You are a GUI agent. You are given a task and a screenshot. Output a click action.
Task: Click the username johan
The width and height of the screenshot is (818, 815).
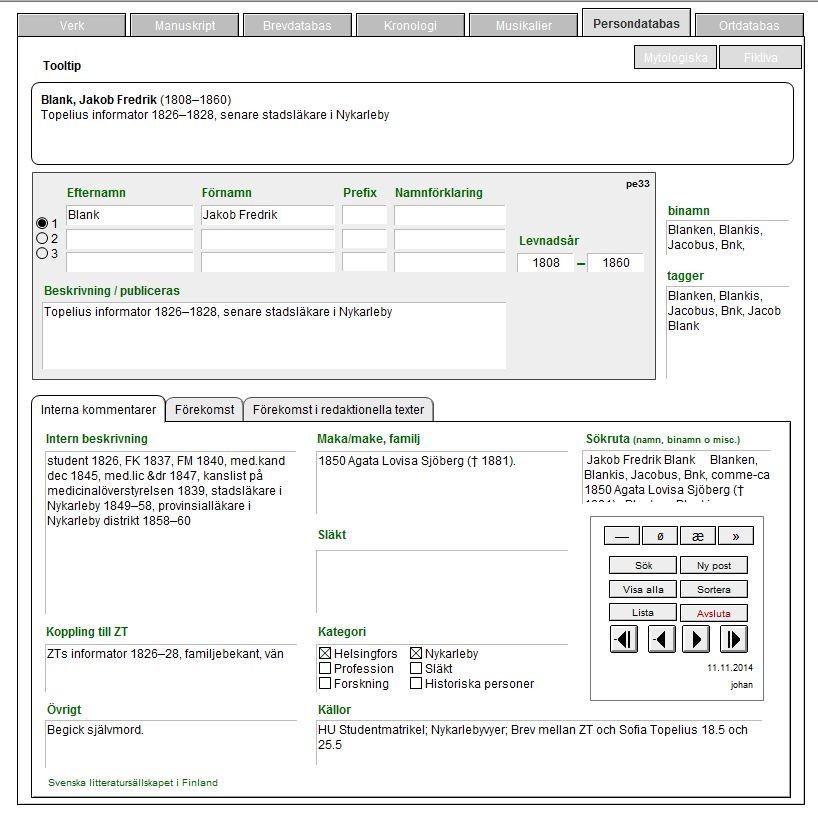[x=741, y=685]
